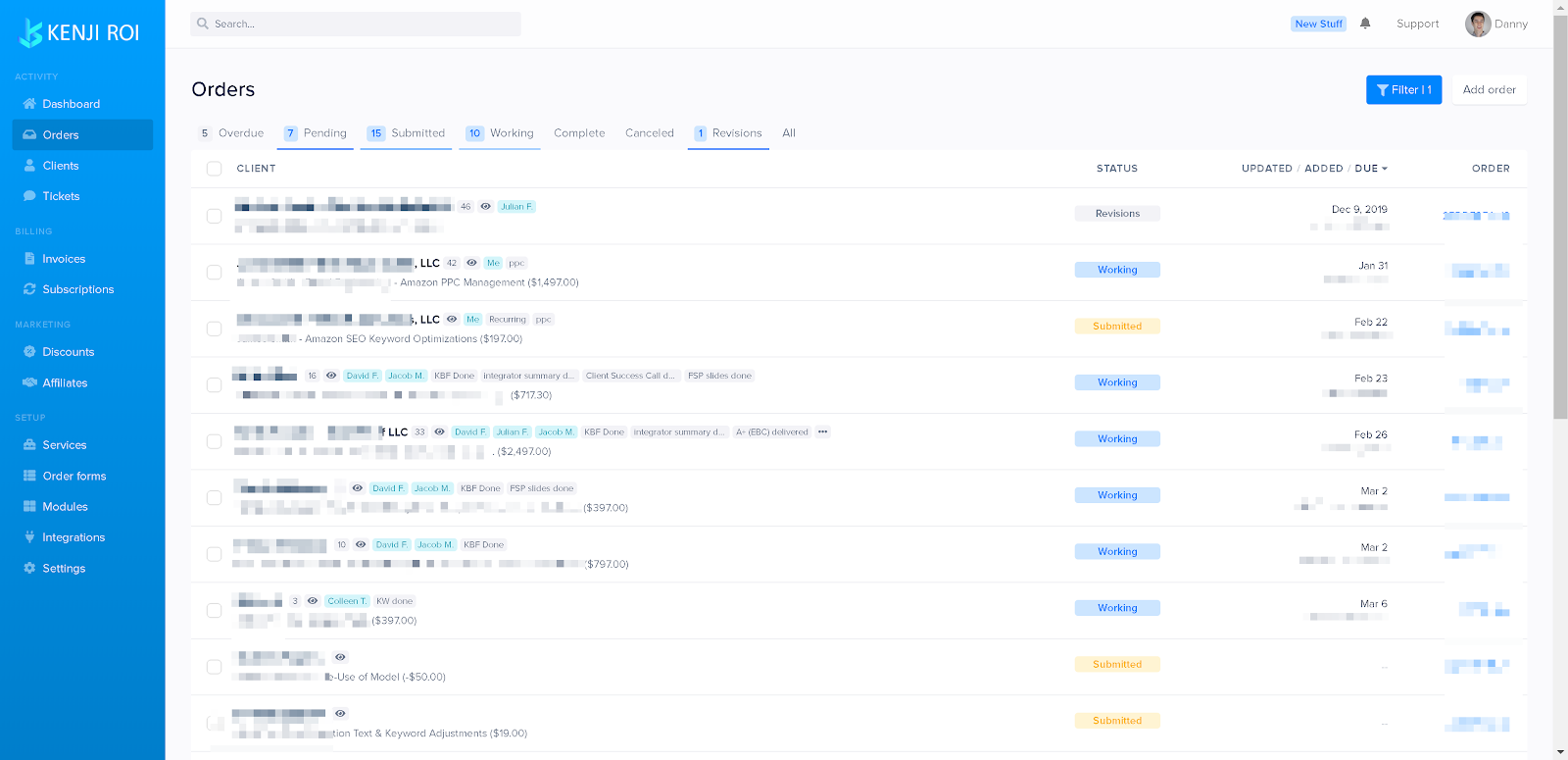The image size is (1568, 760).
Task: Switch to the Revisions tab
Action: coord(728,133)
